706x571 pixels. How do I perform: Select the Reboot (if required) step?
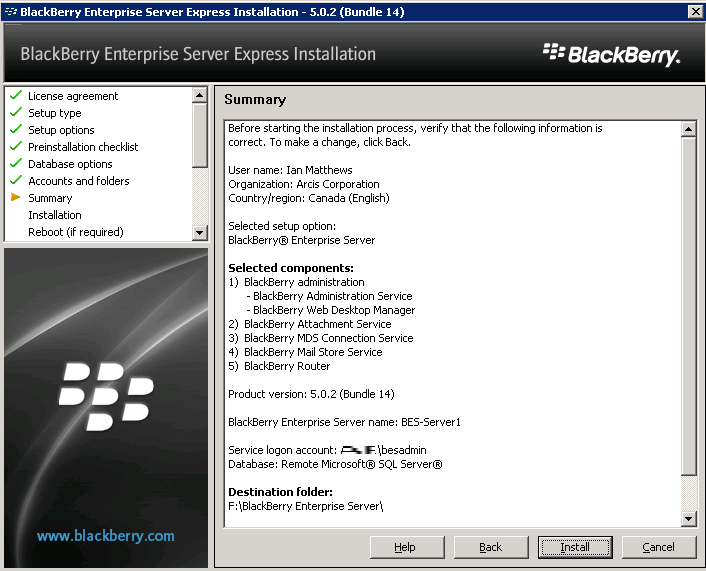(x=76, y=232)
